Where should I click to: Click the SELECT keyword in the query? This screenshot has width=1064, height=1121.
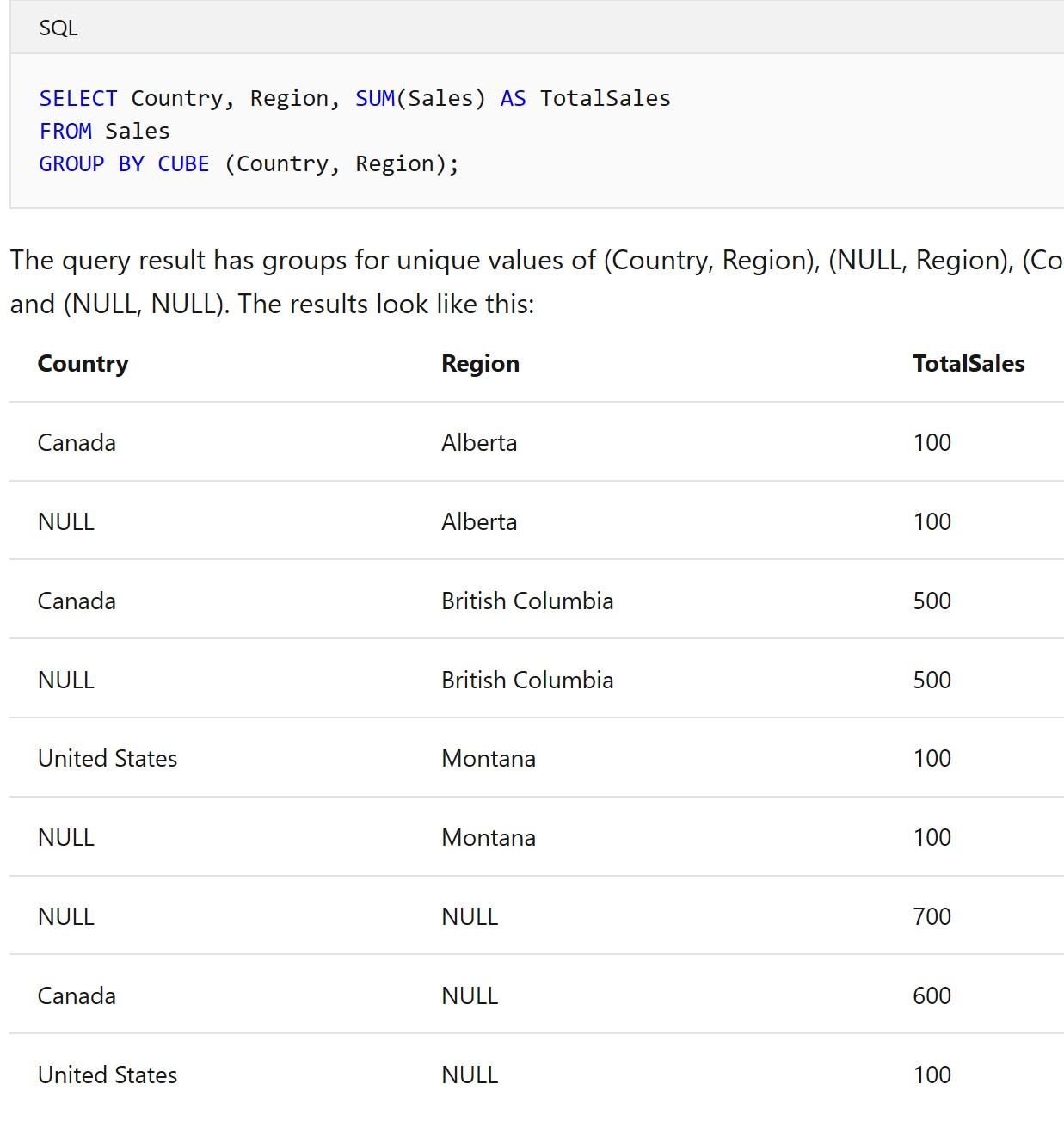(78, 98)
